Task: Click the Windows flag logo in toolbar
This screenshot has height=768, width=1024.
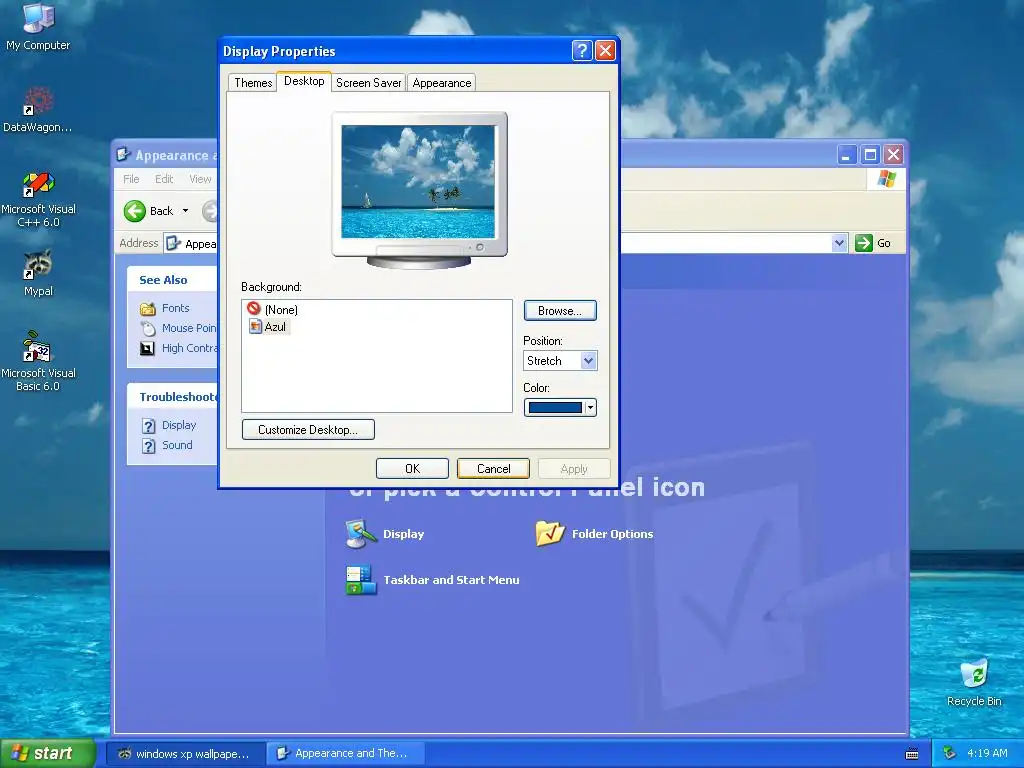Action: [886, 178]
